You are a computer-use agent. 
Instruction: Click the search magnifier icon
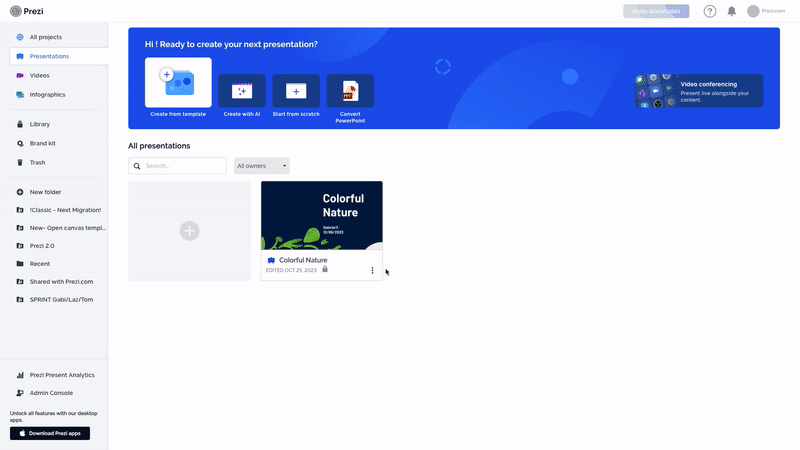coord(137,166)
